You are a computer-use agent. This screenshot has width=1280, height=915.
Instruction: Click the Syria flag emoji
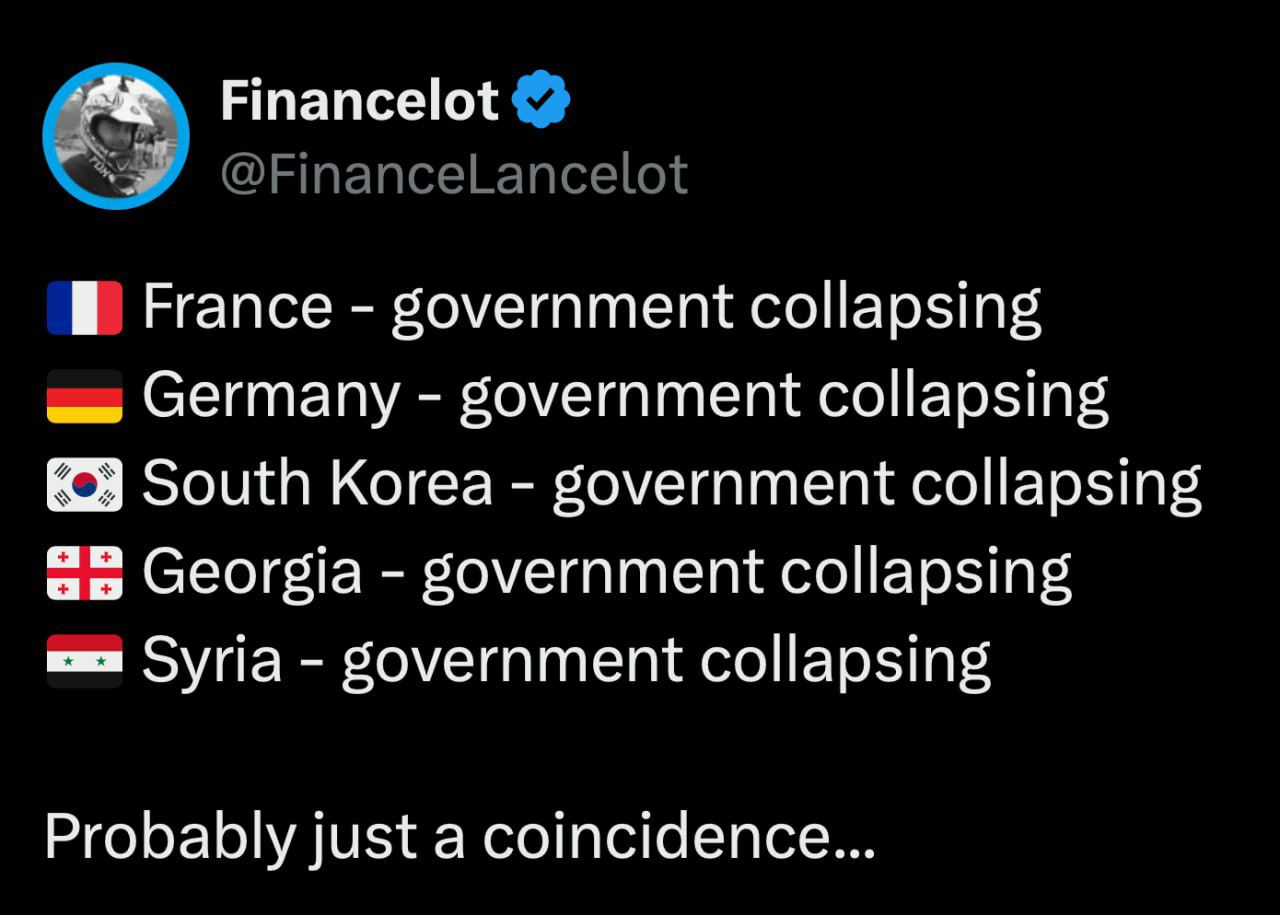(x=85, y=661)
